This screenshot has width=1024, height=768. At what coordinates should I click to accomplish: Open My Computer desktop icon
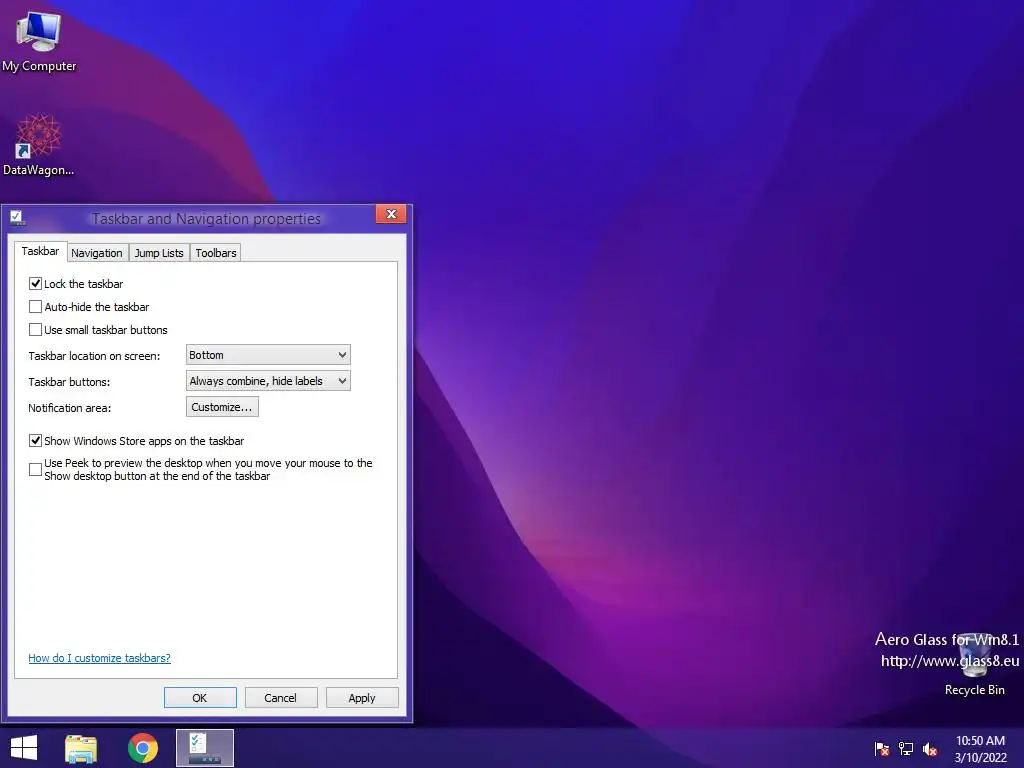(39, 40)
